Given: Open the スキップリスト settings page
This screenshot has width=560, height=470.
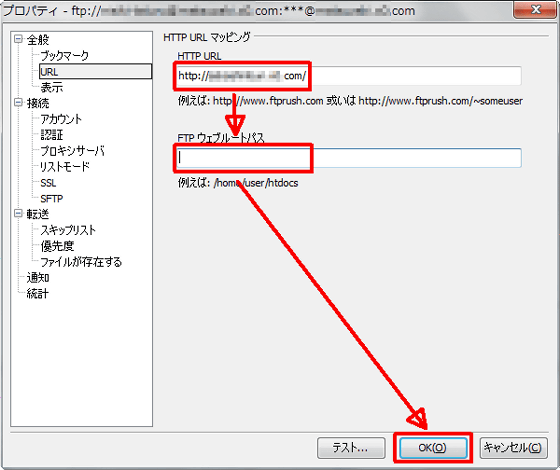Looking at the screenshot, I should [x=68, y=230].
